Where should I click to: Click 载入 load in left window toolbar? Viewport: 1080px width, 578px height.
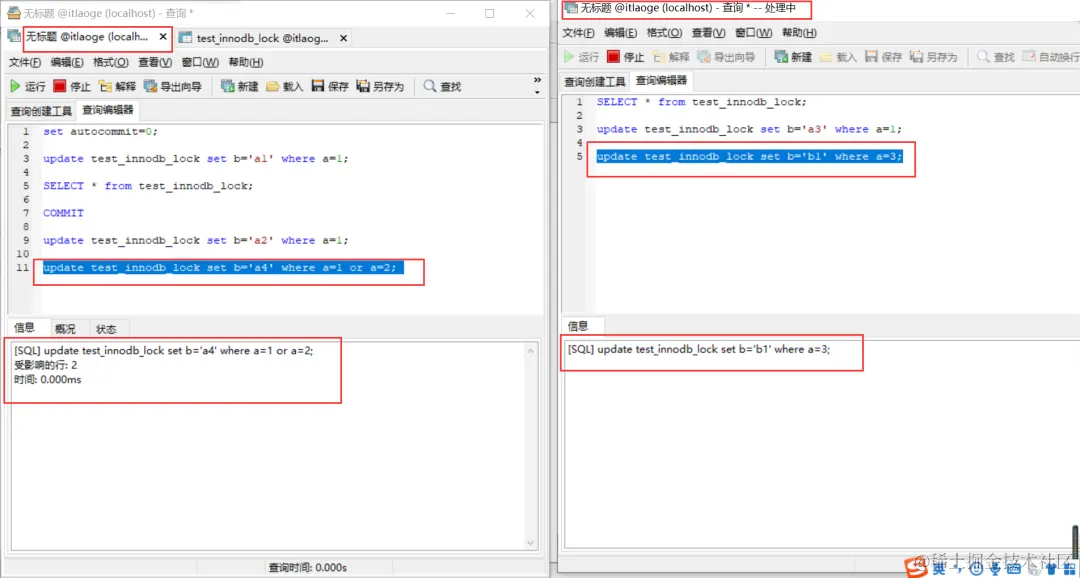(285, 86)
